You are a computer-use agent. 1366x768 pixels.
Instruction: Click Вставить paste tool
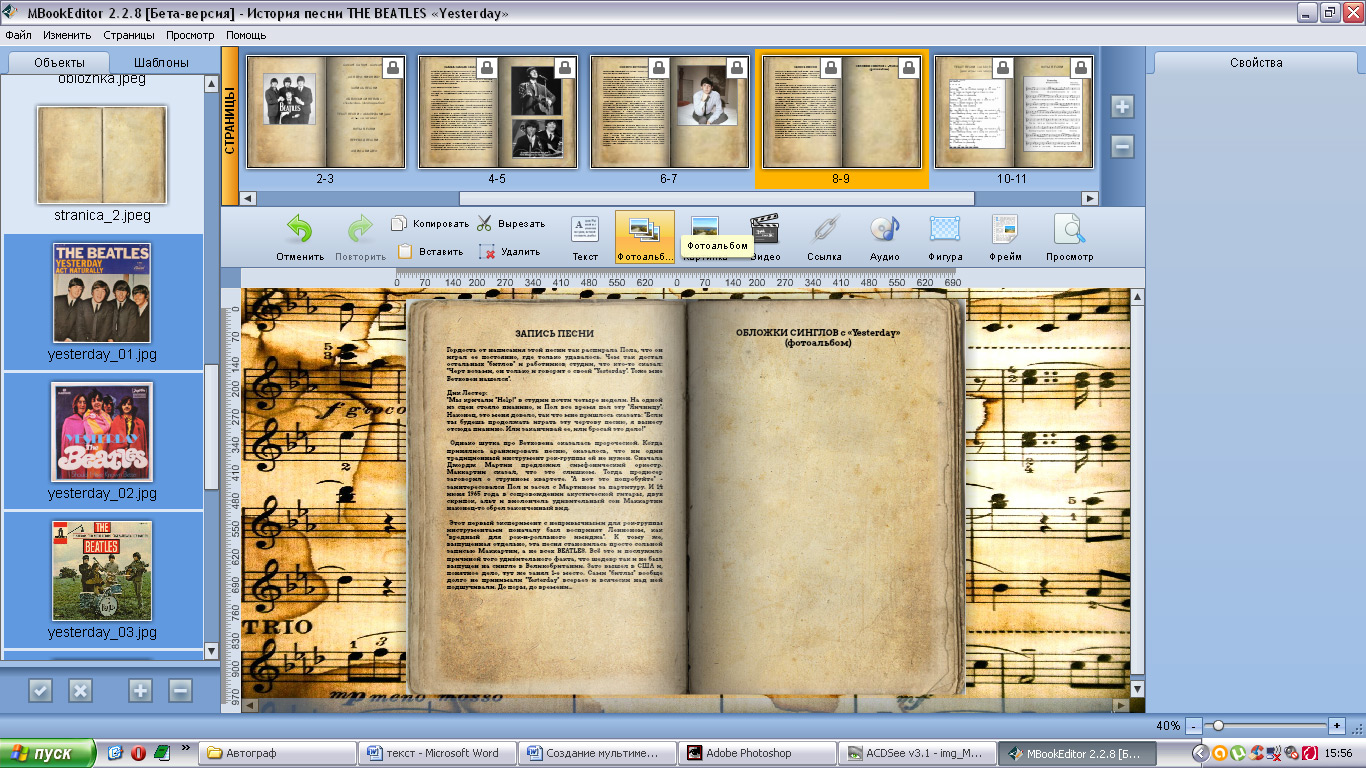pos(430,252)
